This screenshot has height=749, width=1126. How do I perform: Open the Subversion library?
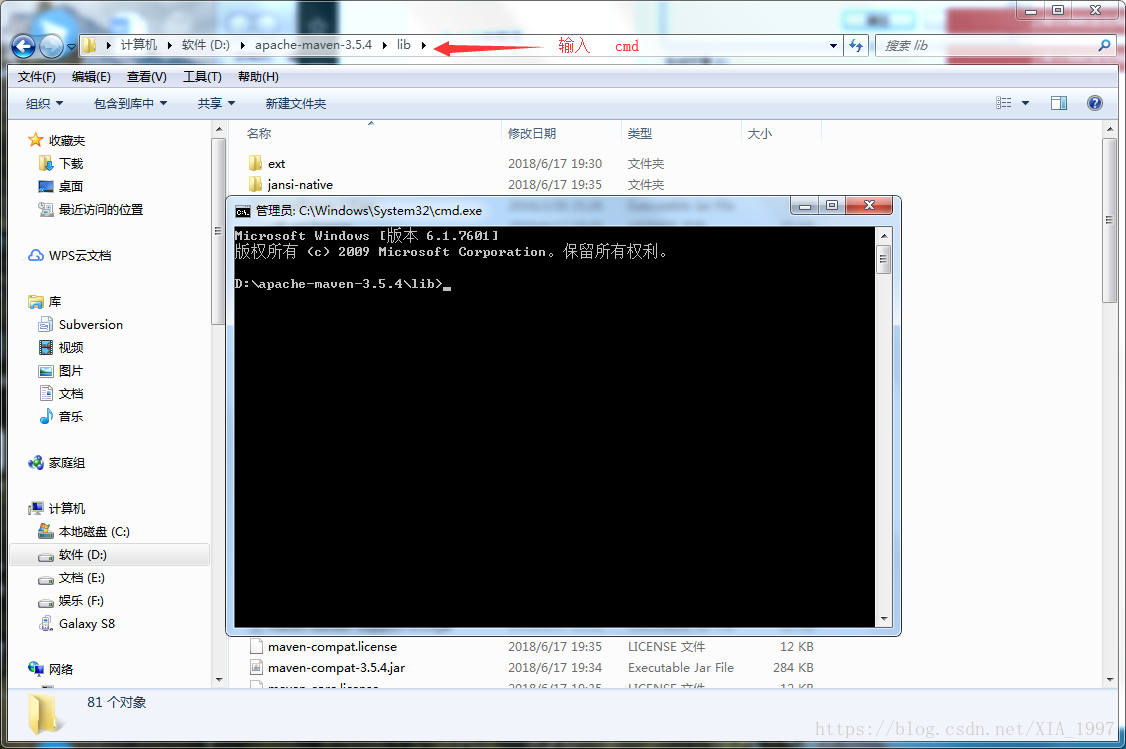click(x=90, y=325)
